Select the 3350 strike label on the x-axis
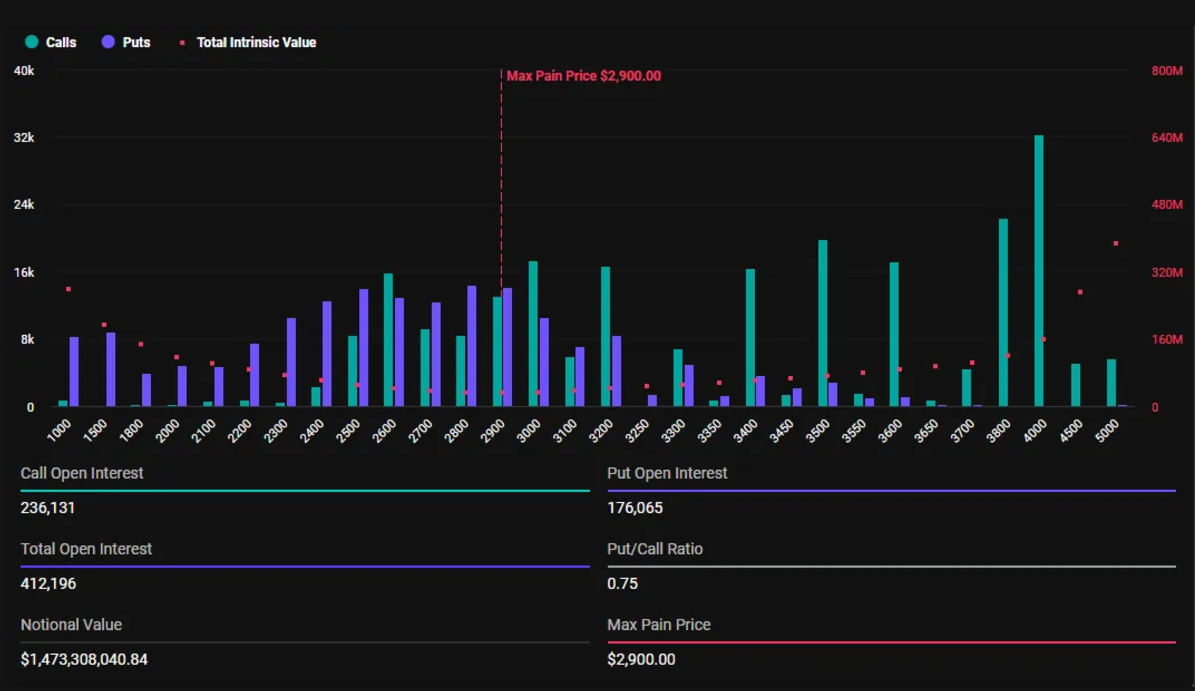The width and height of the screenshot is (1195, 691). click(709, 430)
